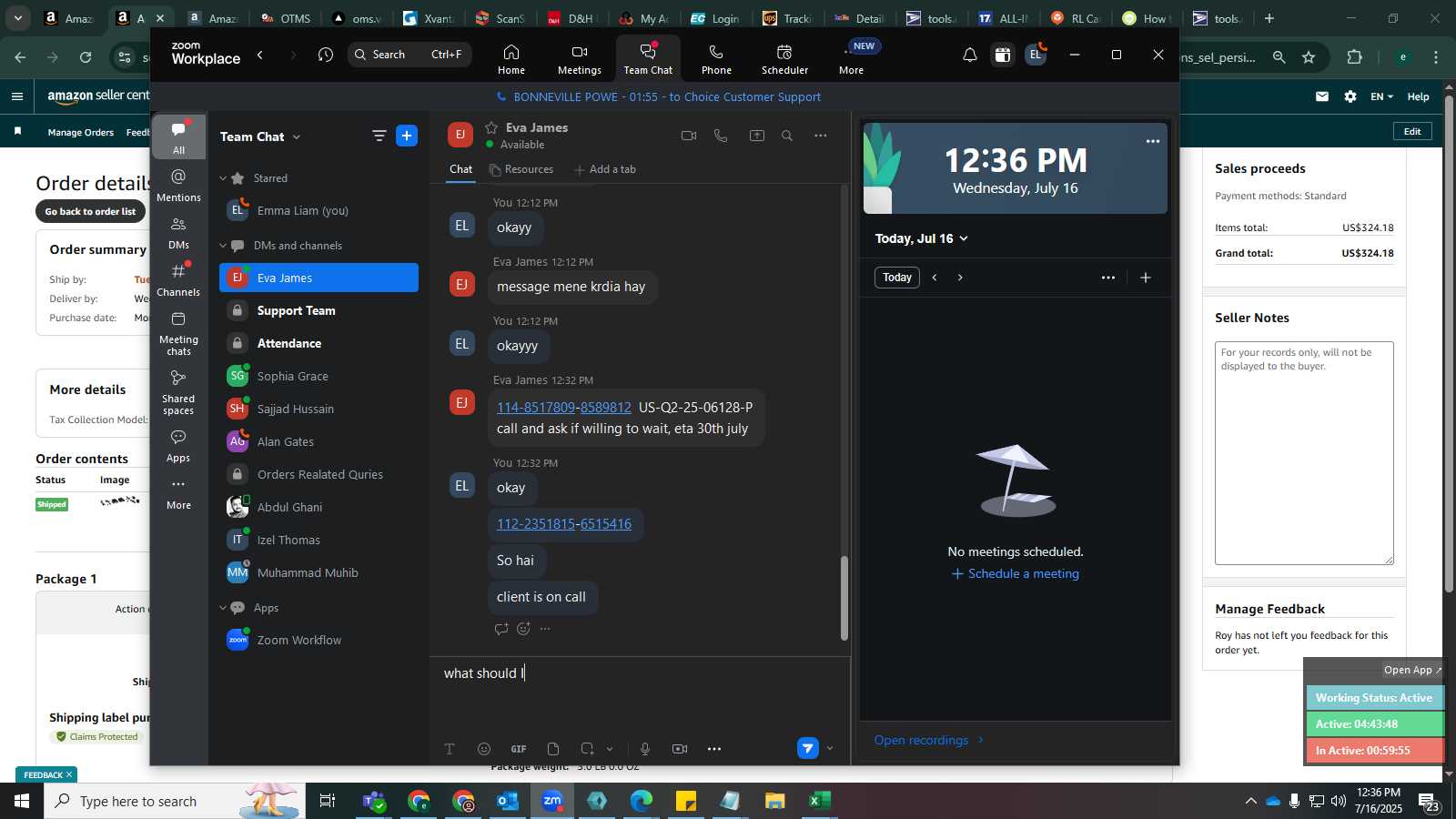
Task: Open the GIF picker in composer
Action: pyautogui.click(x=519, y=749)
